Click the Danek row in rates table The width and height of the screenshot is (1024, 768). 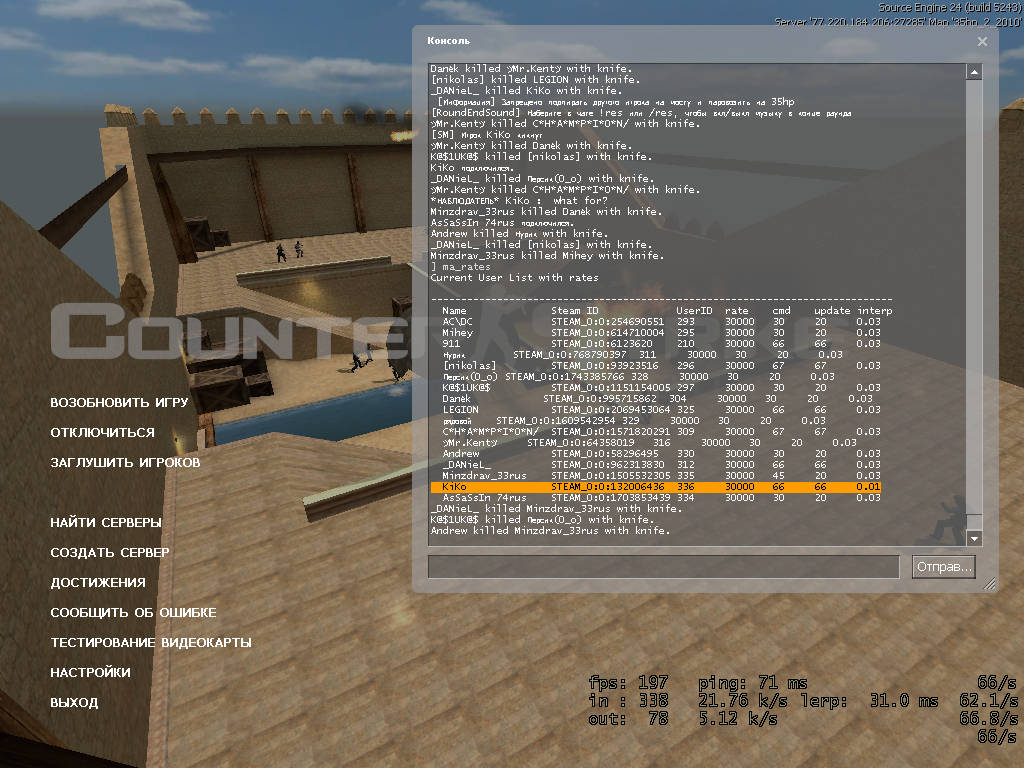(657, 398)
